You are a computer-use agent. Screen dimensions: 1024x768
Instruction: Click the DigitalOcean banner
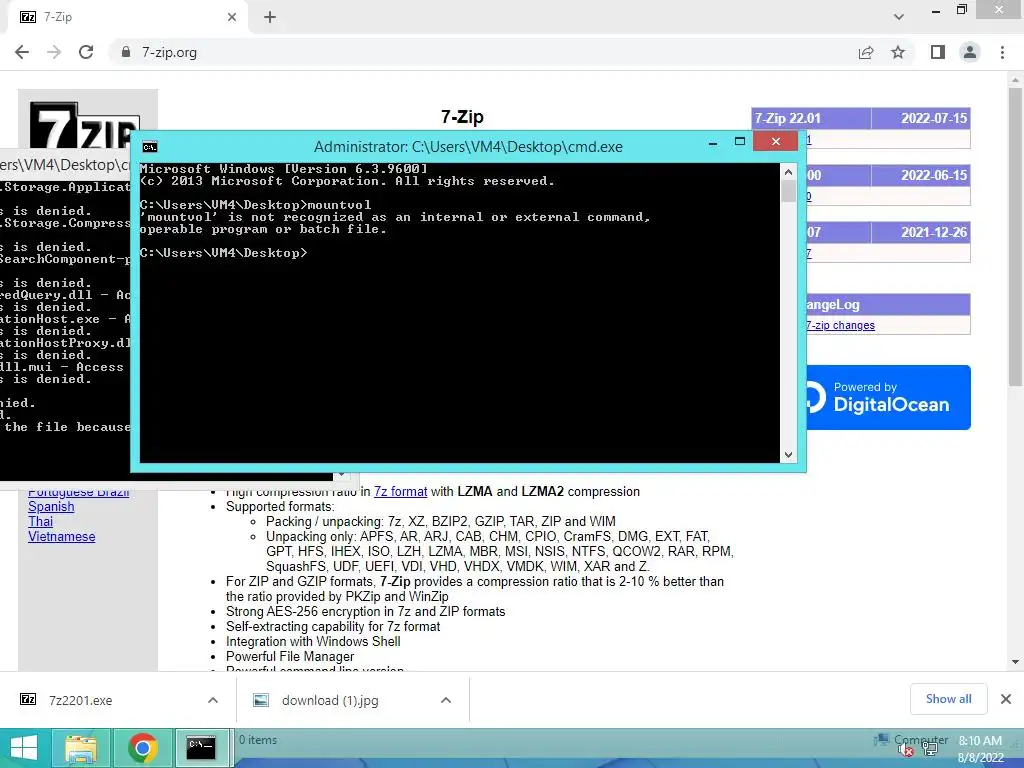point(889,397)
